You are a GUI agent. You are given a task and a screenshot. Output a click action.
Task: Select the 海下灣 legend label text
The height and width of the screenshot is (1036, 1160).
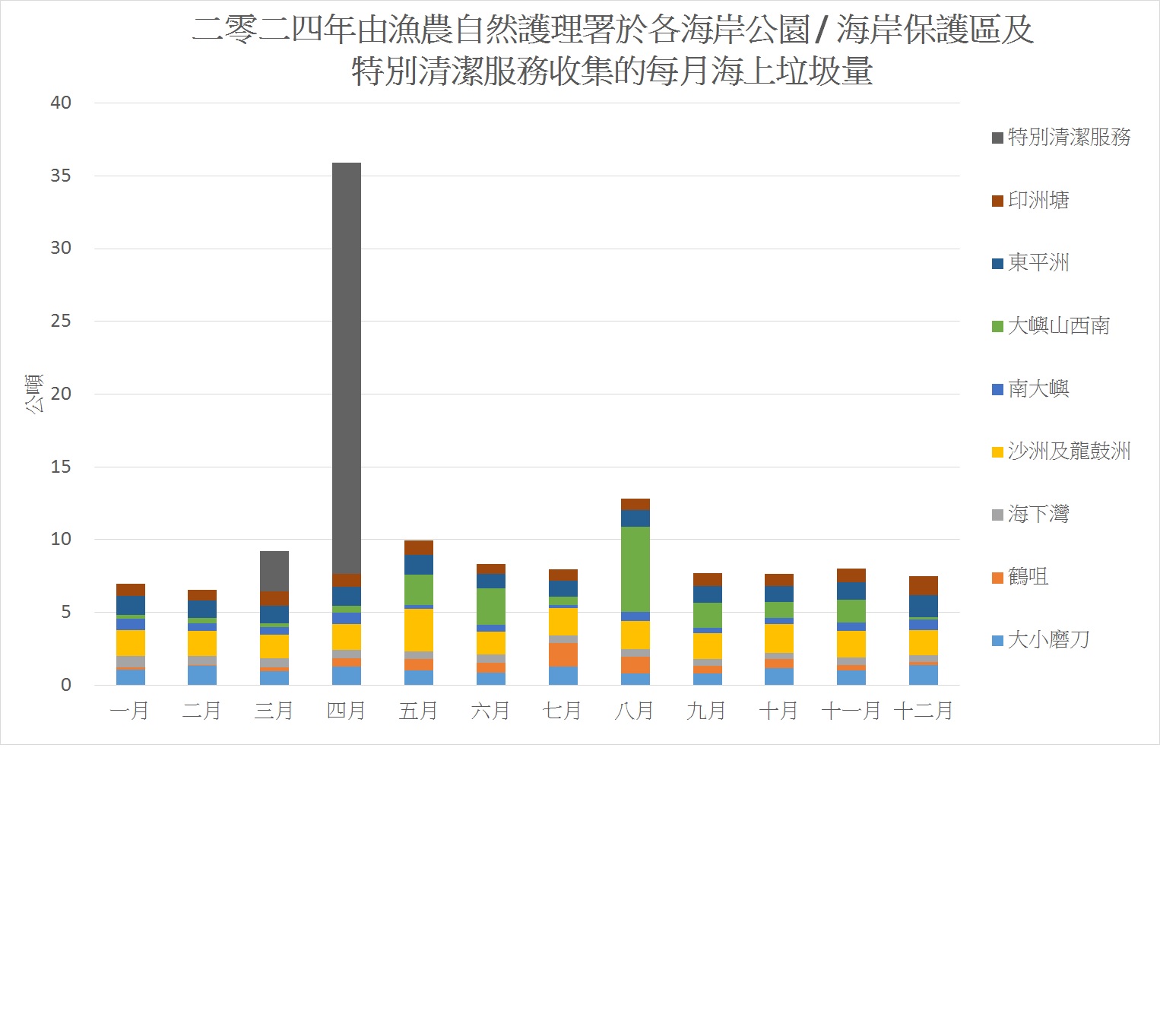pos(1038,515)
